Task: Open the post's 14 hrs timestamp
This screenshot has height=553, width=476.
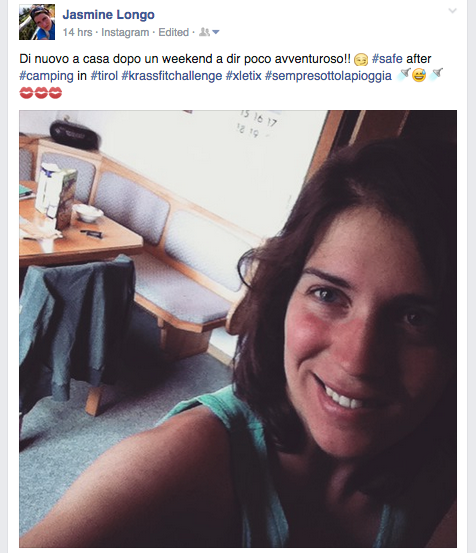Action: click(x=77, y=32)
